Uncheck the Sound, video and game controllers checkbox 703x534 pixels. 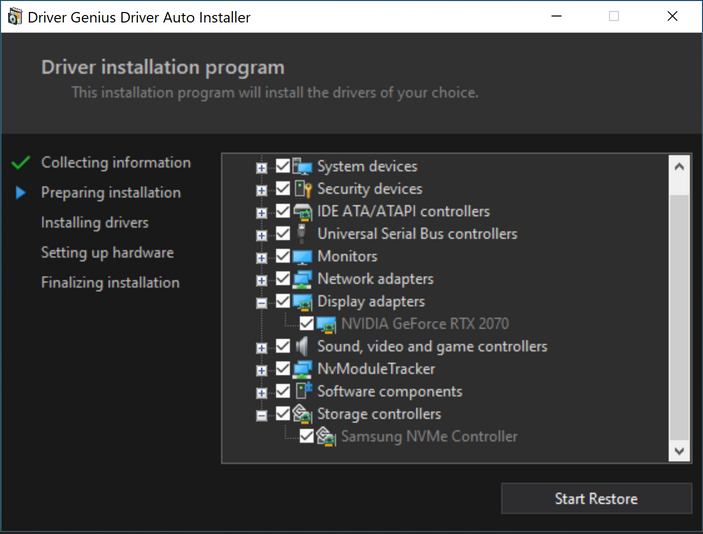(283, 346)
